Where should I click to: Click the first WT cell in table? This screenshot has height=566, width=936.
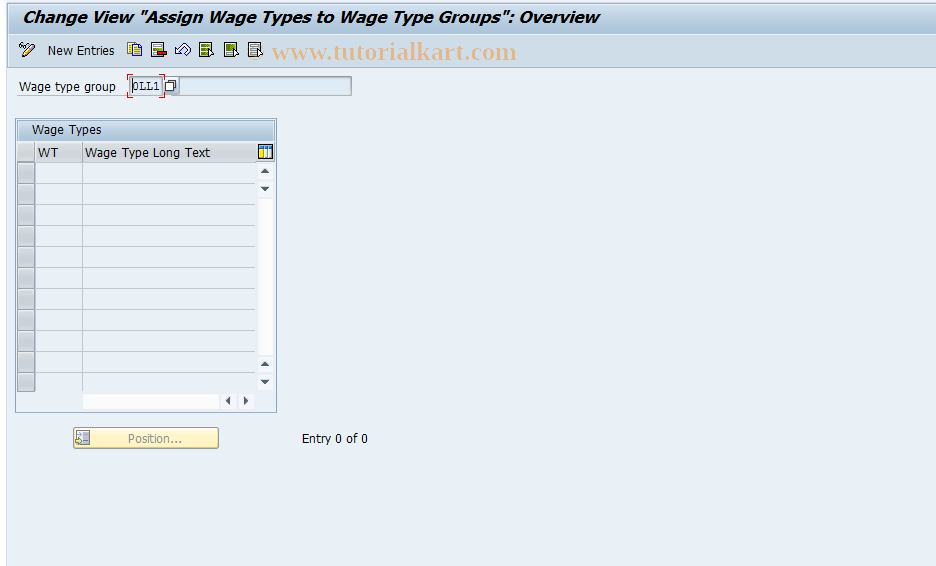tap(58, 173)
